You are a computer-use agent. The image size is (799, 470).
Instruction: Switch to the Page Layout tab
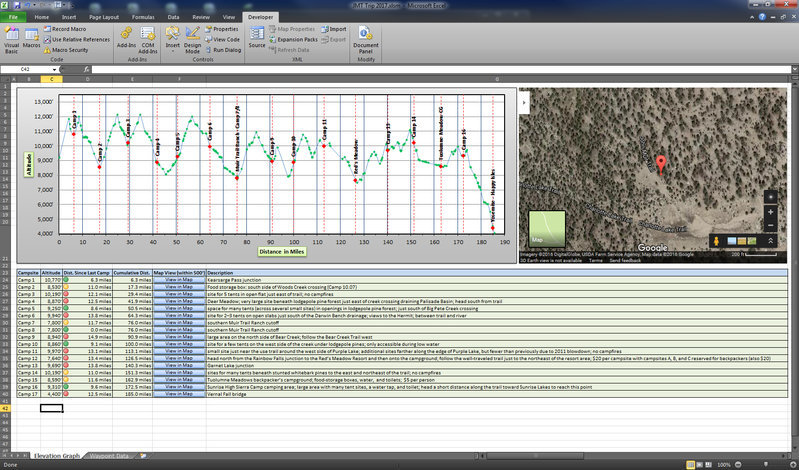tap(104, 17)
